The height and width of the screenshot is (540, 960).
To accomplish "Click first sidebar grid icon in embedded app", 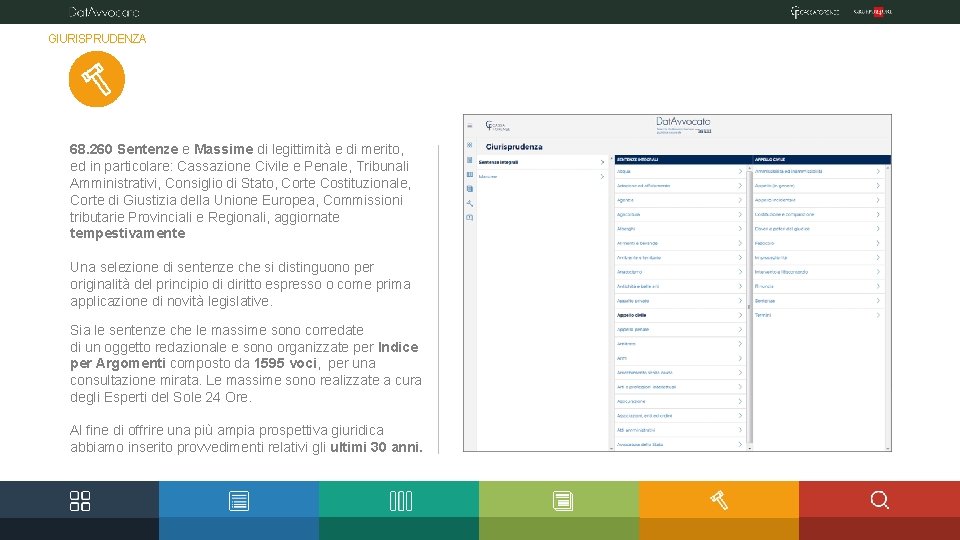I will pyautogui.click(x=470, y=145).
